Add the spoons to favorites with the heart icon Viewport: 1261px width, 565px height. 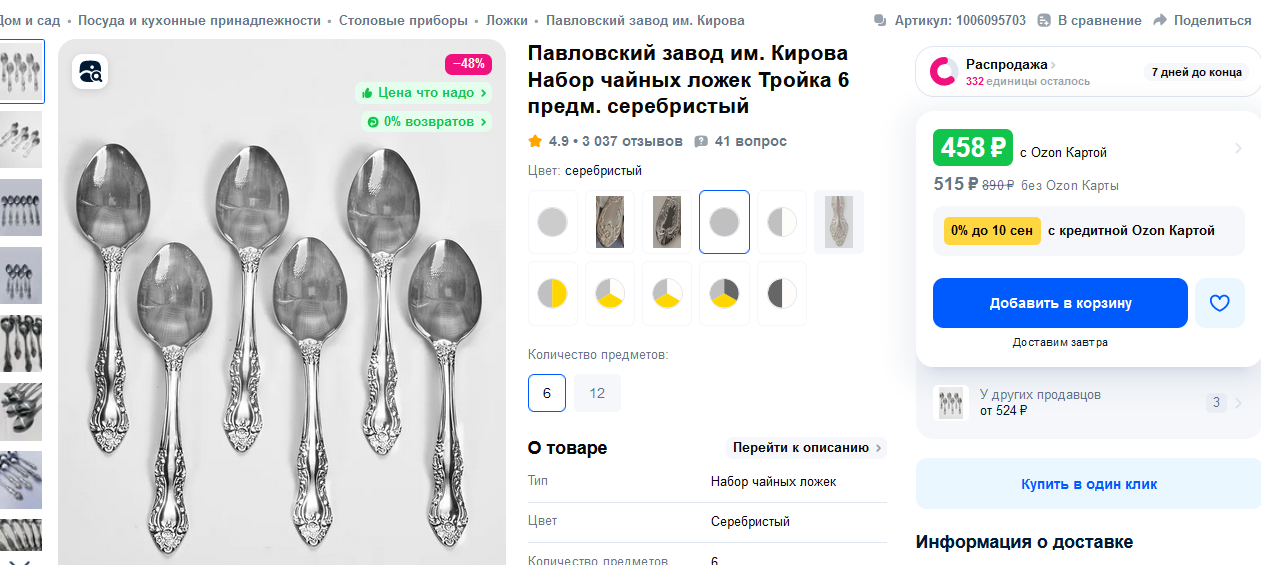tap(1219, 303)
